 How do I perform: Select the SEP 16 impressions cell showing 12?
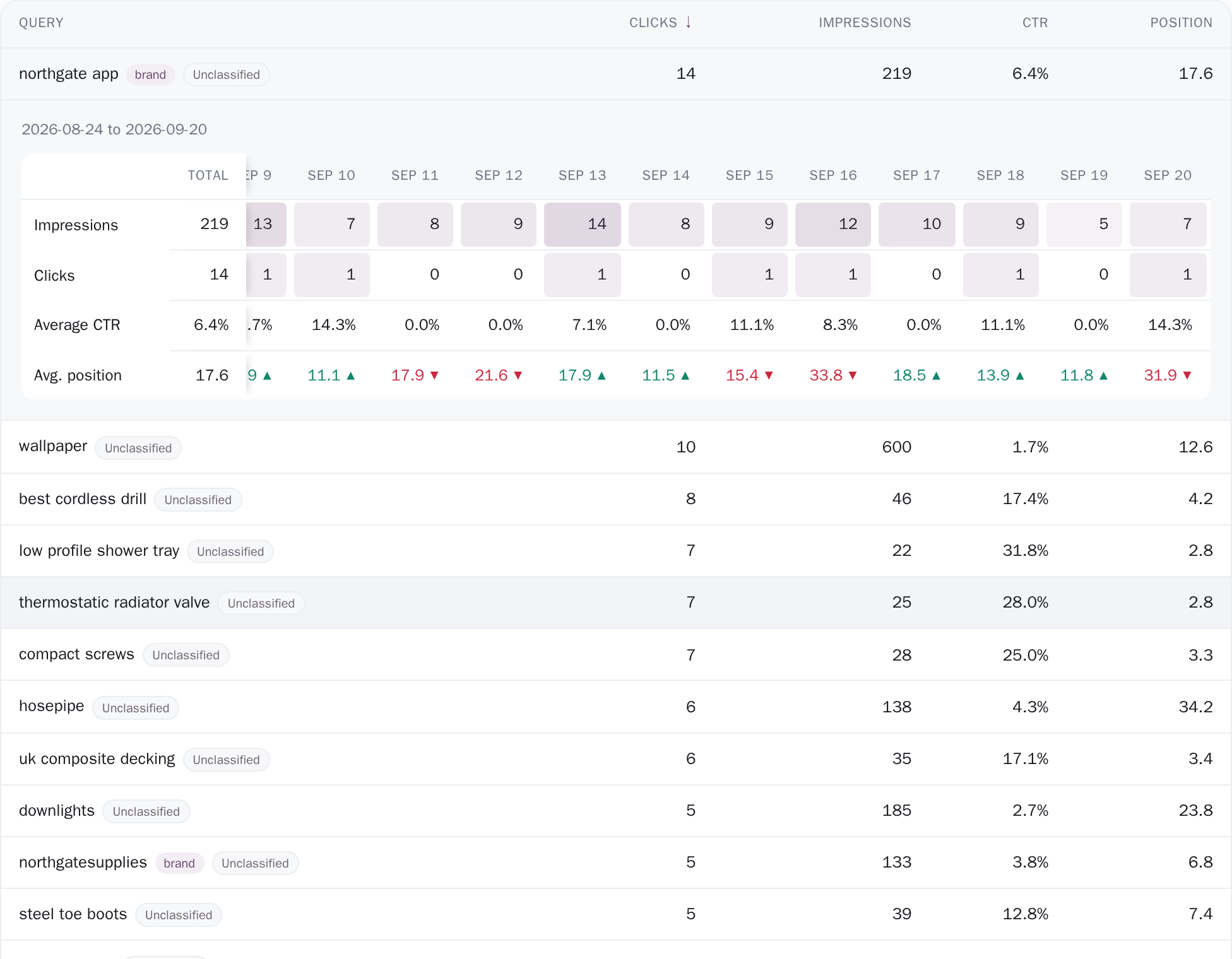(833, 224)
